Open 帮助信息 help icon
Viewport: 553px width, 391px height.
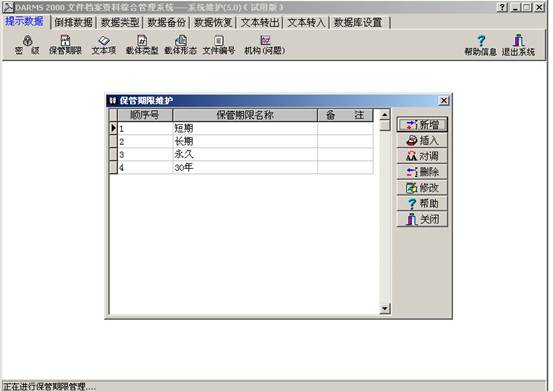coord(480,45)
